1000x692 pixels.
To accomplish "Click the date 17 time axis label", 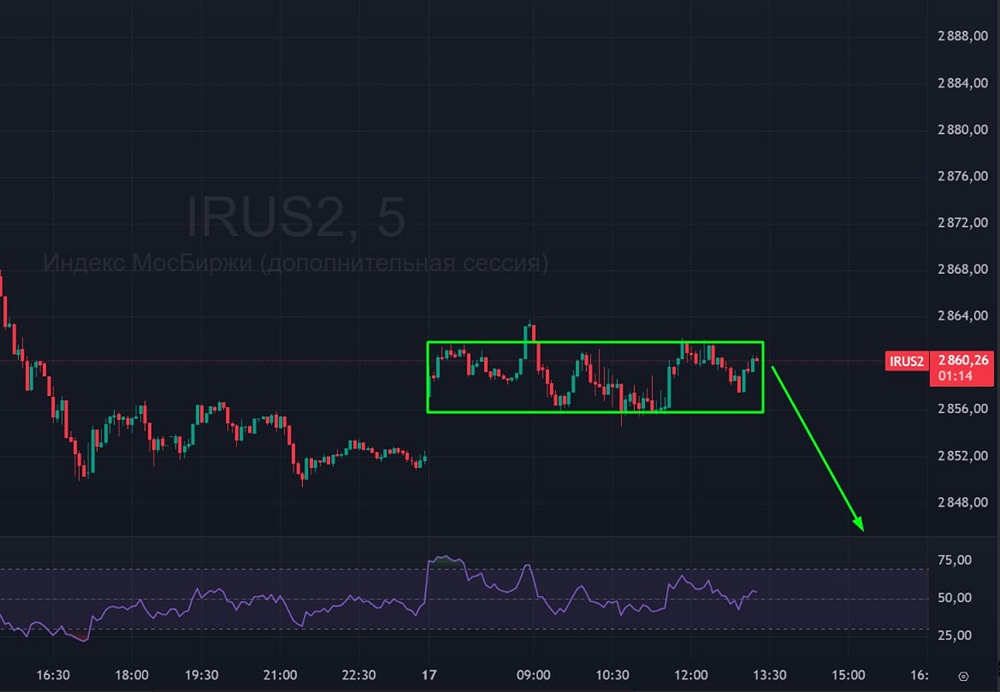I will [429, 675].
